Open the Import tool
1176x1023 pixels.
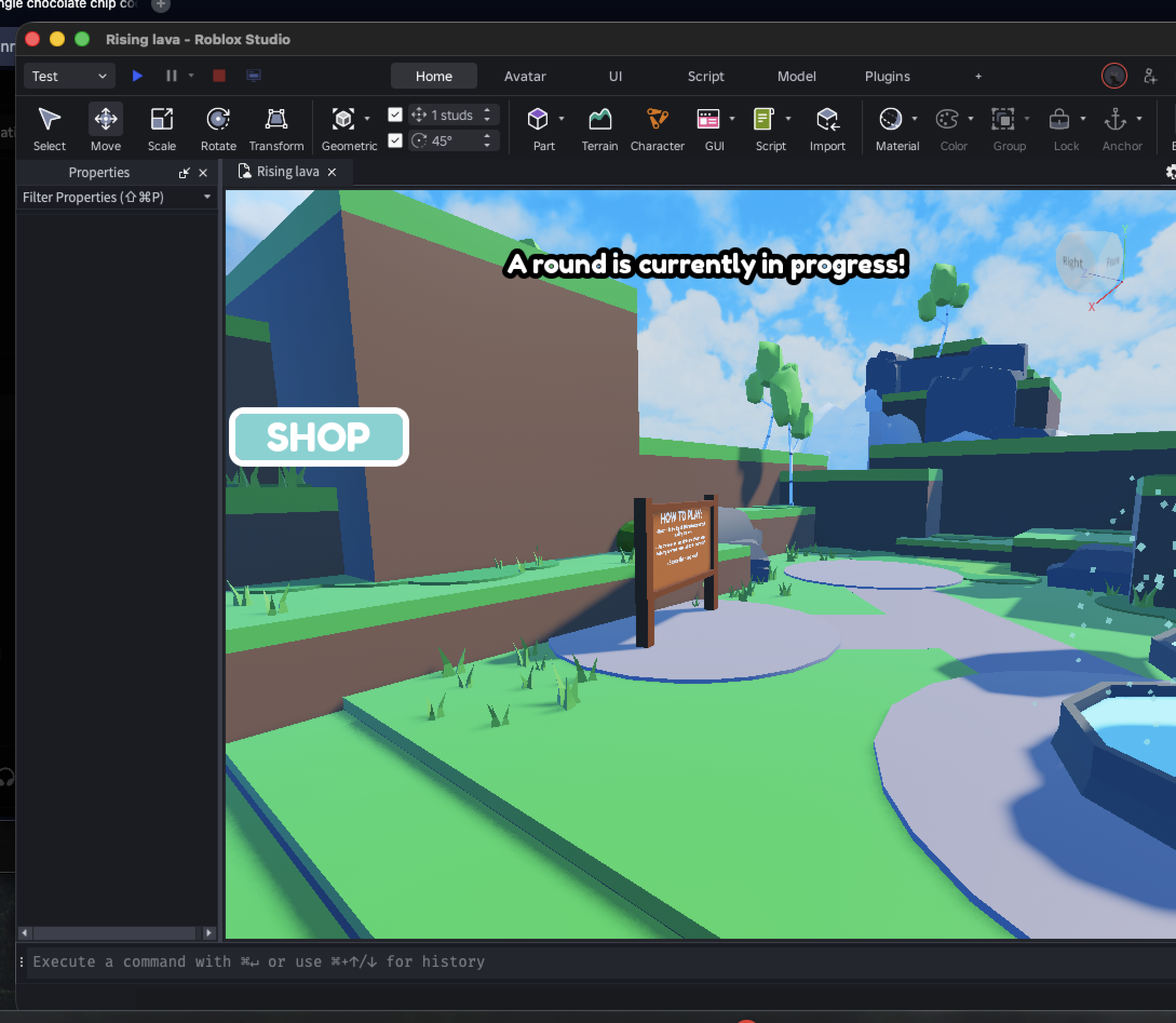(827, 128)
